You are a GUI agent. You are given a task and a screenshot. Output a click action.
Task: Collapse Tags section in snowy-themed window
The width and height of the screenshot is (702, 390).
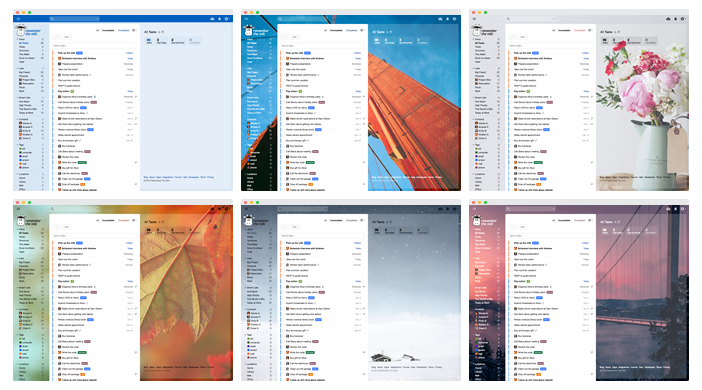click(x=246, y=334)
